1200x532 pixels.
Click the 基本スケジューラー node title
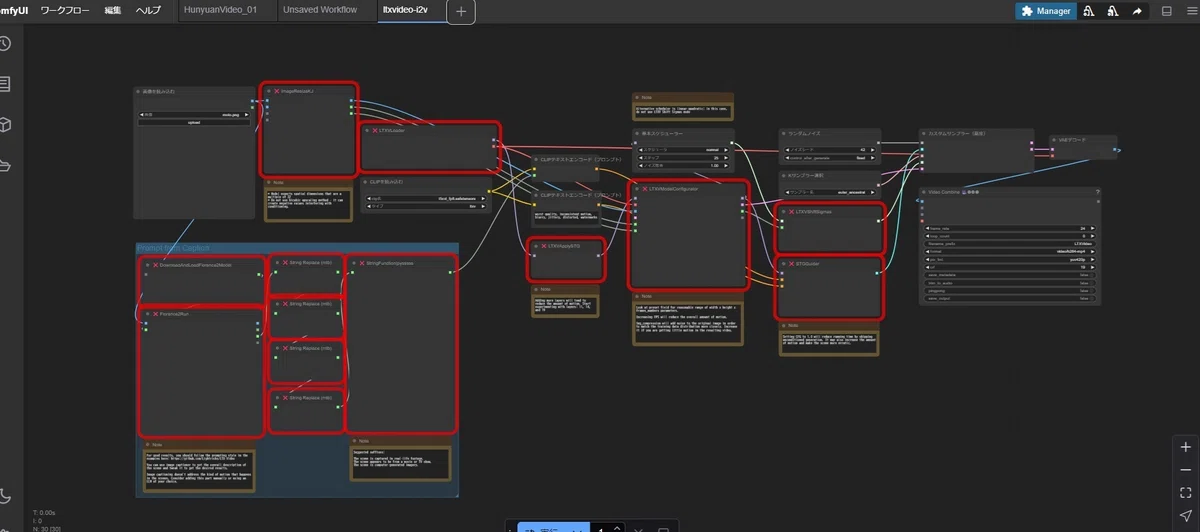pyautogui.click(x=662, y=133)
